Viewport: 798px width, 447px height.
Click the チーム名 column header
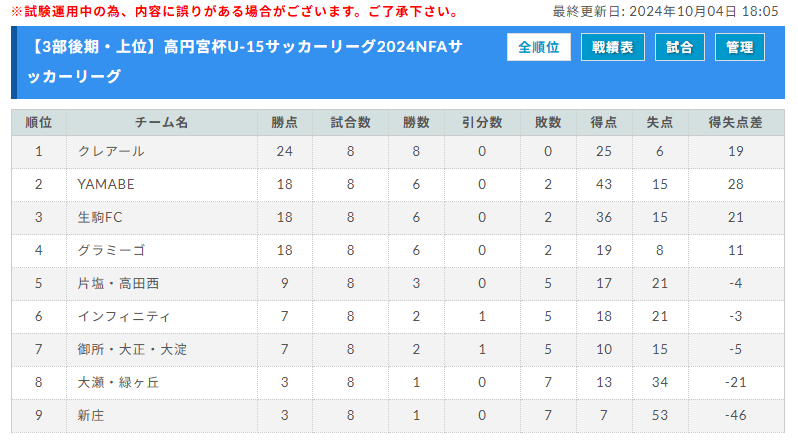coord(161,122)
